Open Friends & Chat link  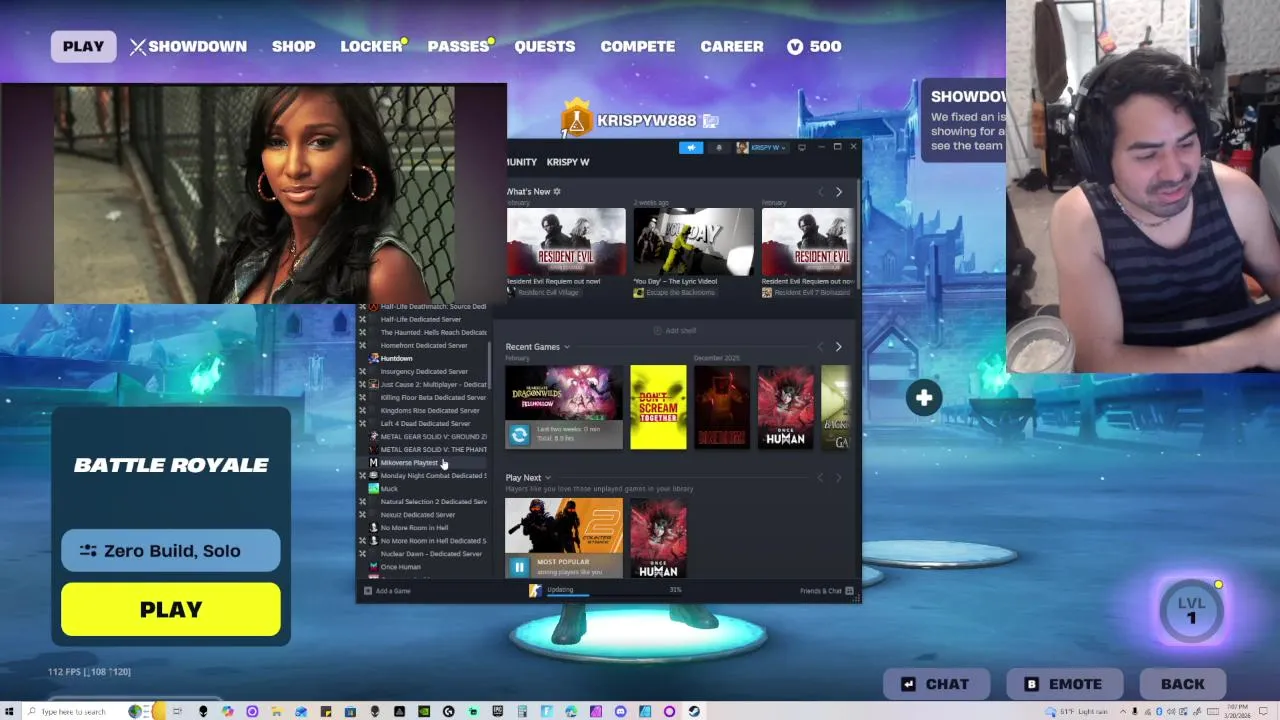click(821, 591)
